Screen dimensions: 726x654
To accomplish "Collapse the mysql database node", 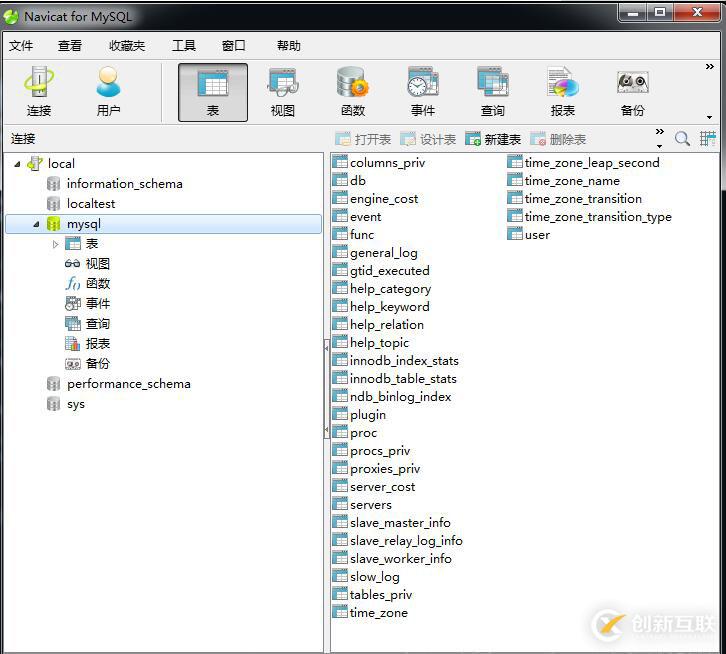I will [x=37, y=224].
